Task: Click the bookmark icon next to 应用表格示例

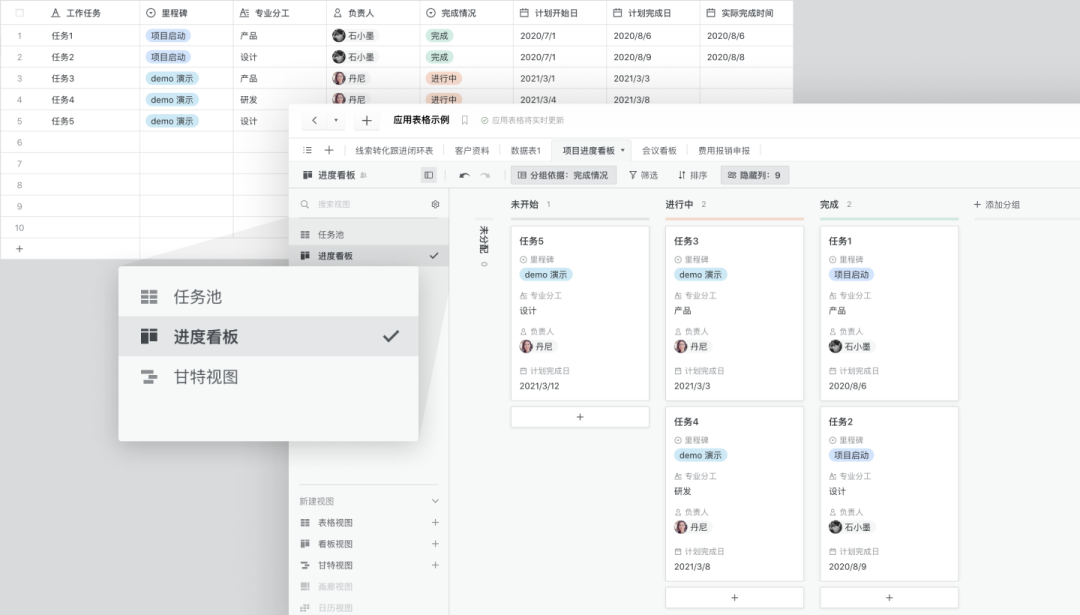Action: tap(464, 119)
